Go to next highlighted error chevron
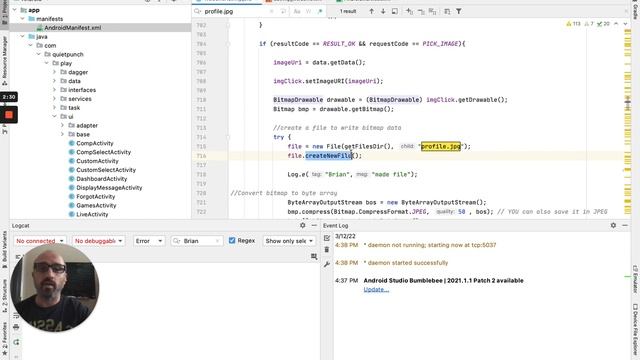640x360 pixels. [625, 24]
